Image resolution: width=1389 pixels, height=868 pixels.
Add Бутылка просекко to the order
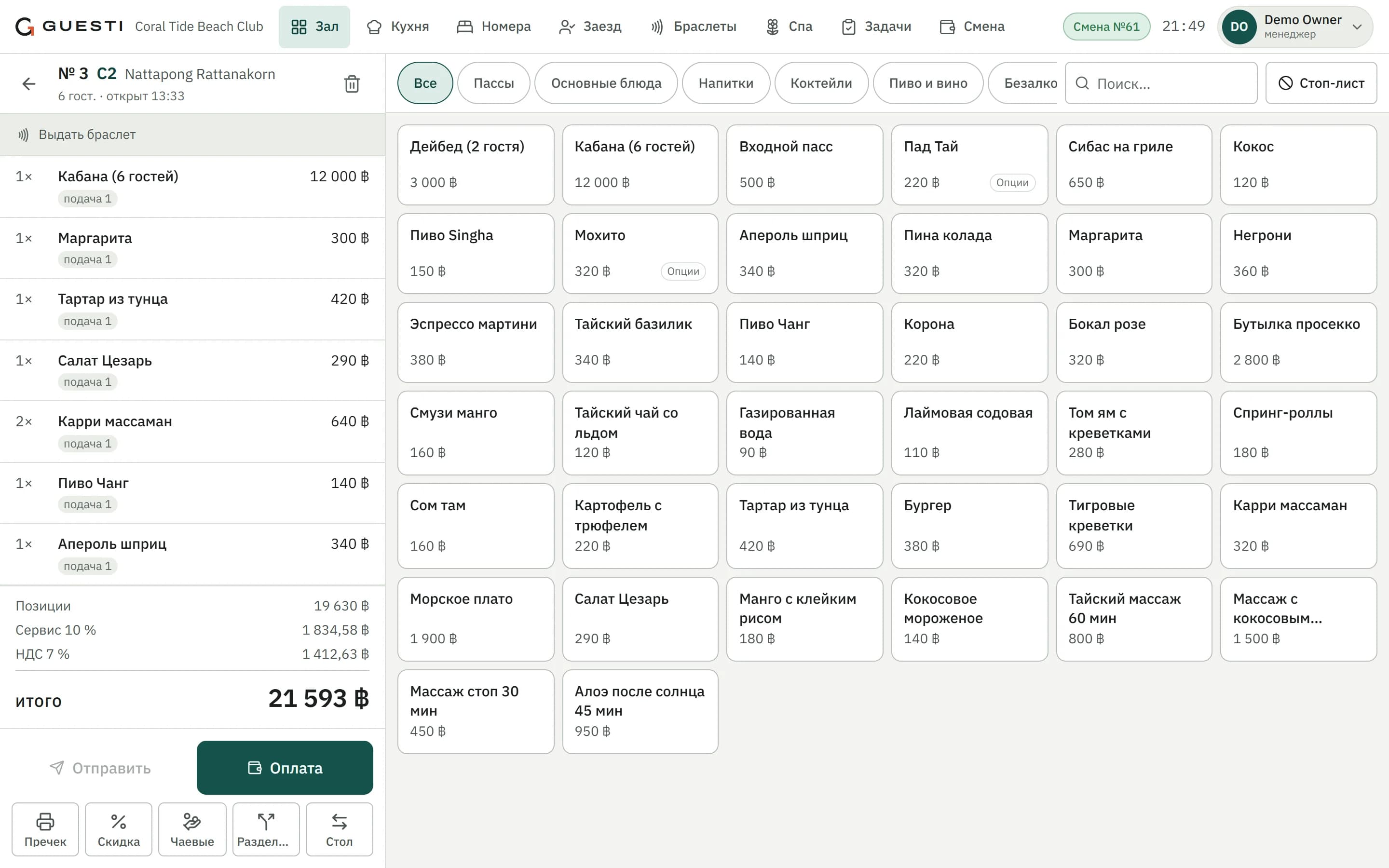tap(1298, 342)
